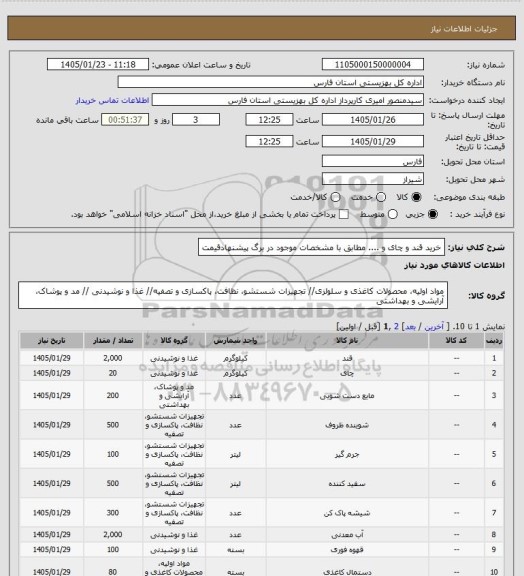Click the واحد شمارش column header
The image size is (524, 576).
(x=236, y=341)
